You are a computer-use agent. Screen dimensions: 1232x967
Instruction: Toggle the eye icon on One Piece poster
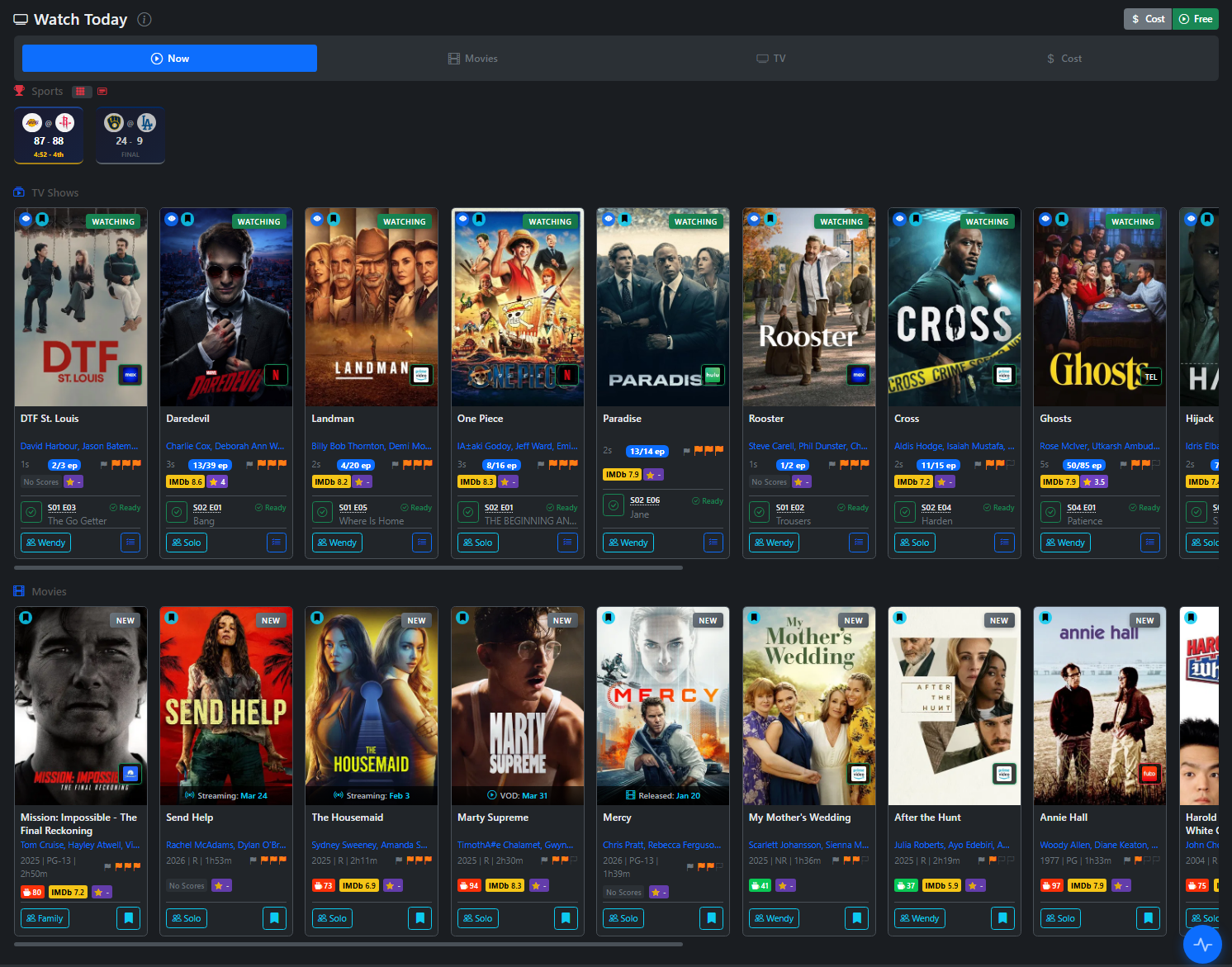(x=463, y=219)
